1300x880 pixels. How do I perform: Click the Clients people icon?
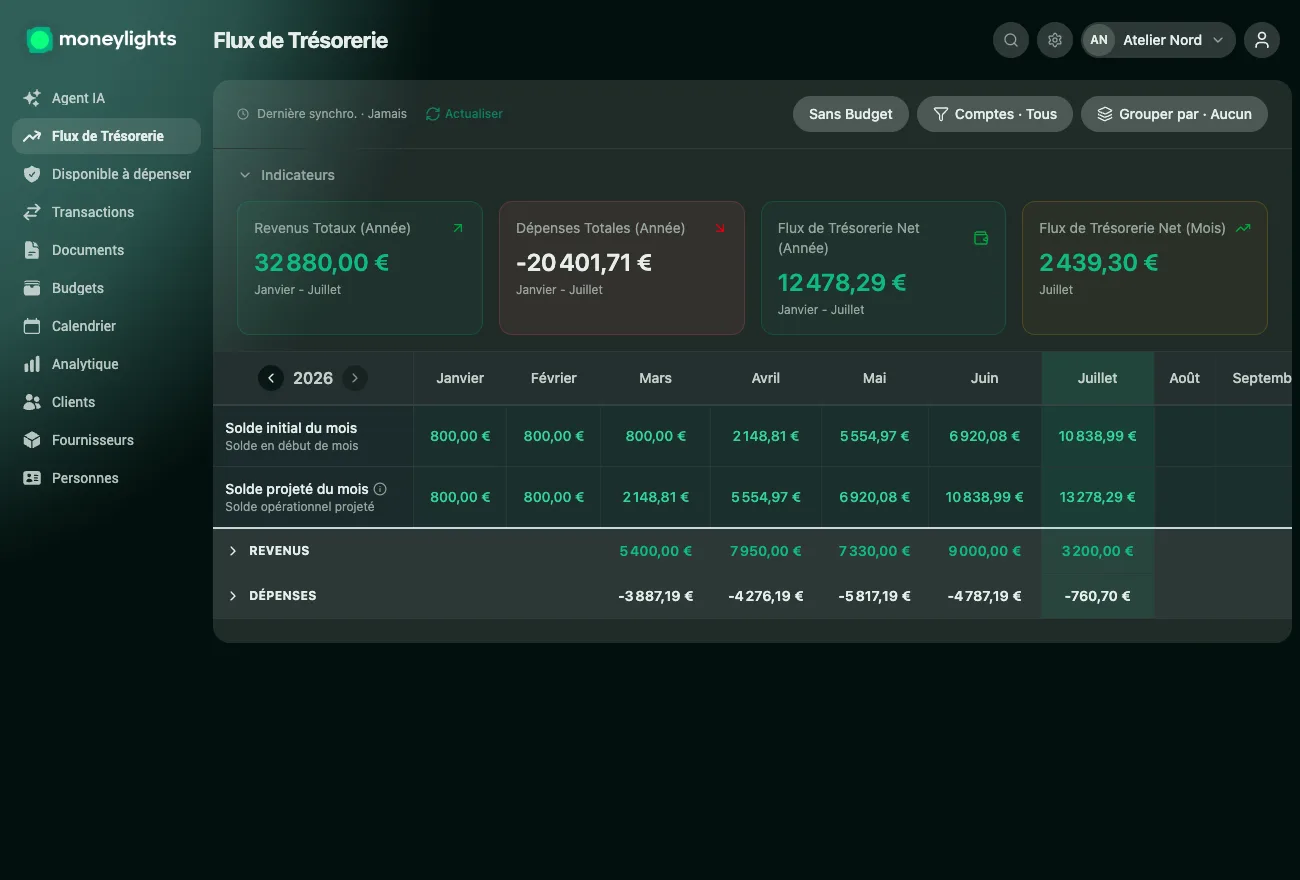coord(32,402)
